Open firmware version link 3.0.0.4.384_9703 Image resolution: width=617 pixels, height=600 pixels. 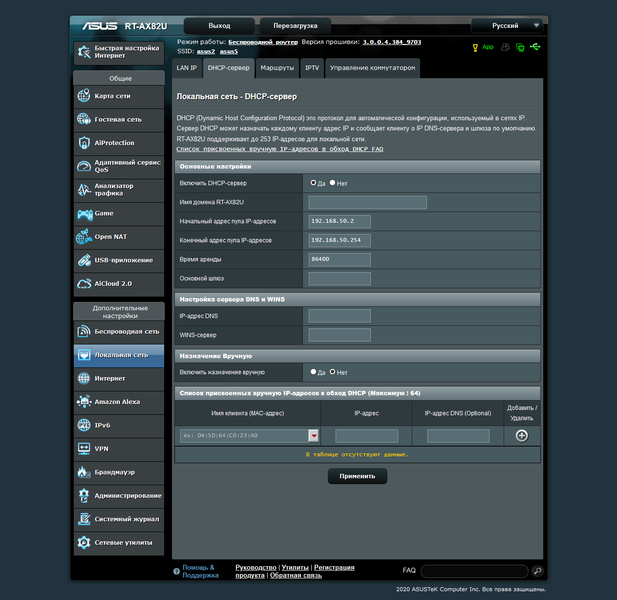(x=392, y=42)
